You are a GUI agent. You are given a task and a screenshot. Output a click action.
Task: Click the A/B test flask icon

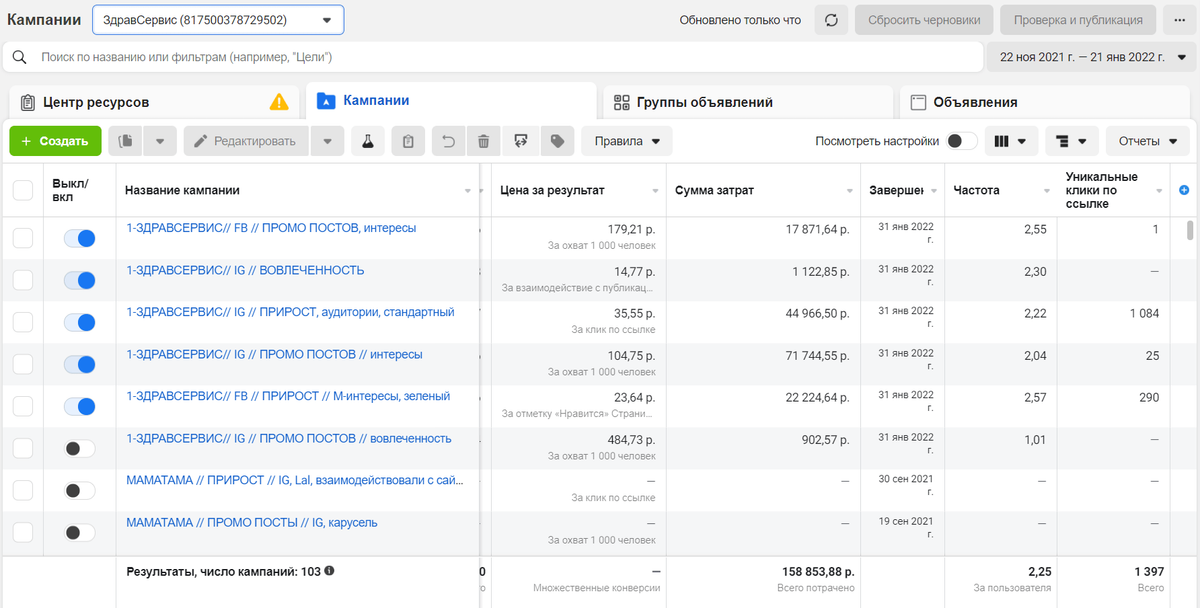click(368, 141)
